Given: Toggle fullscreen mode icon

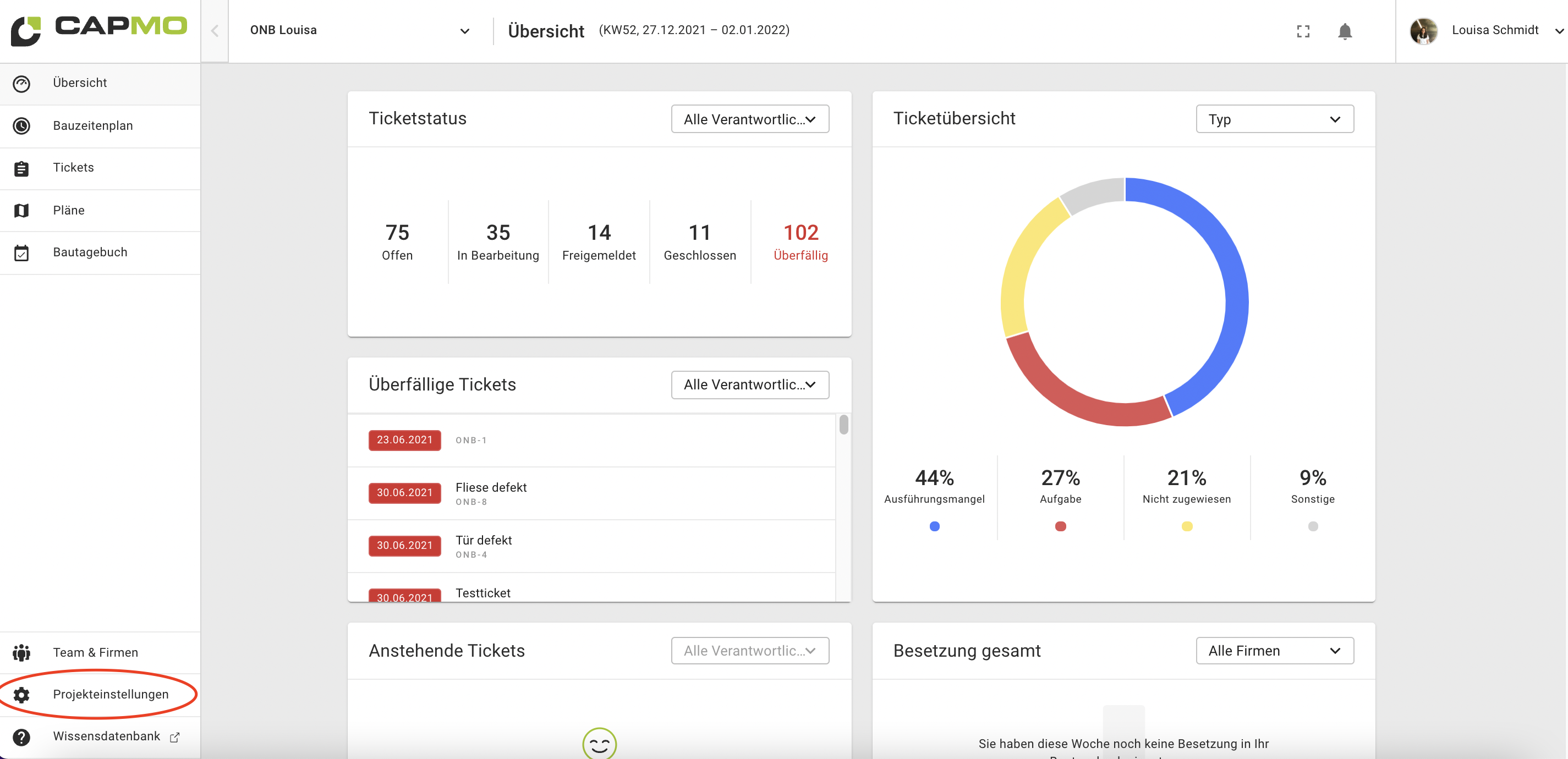Looking at the screenshot, I should click(x=1303, y=31).
